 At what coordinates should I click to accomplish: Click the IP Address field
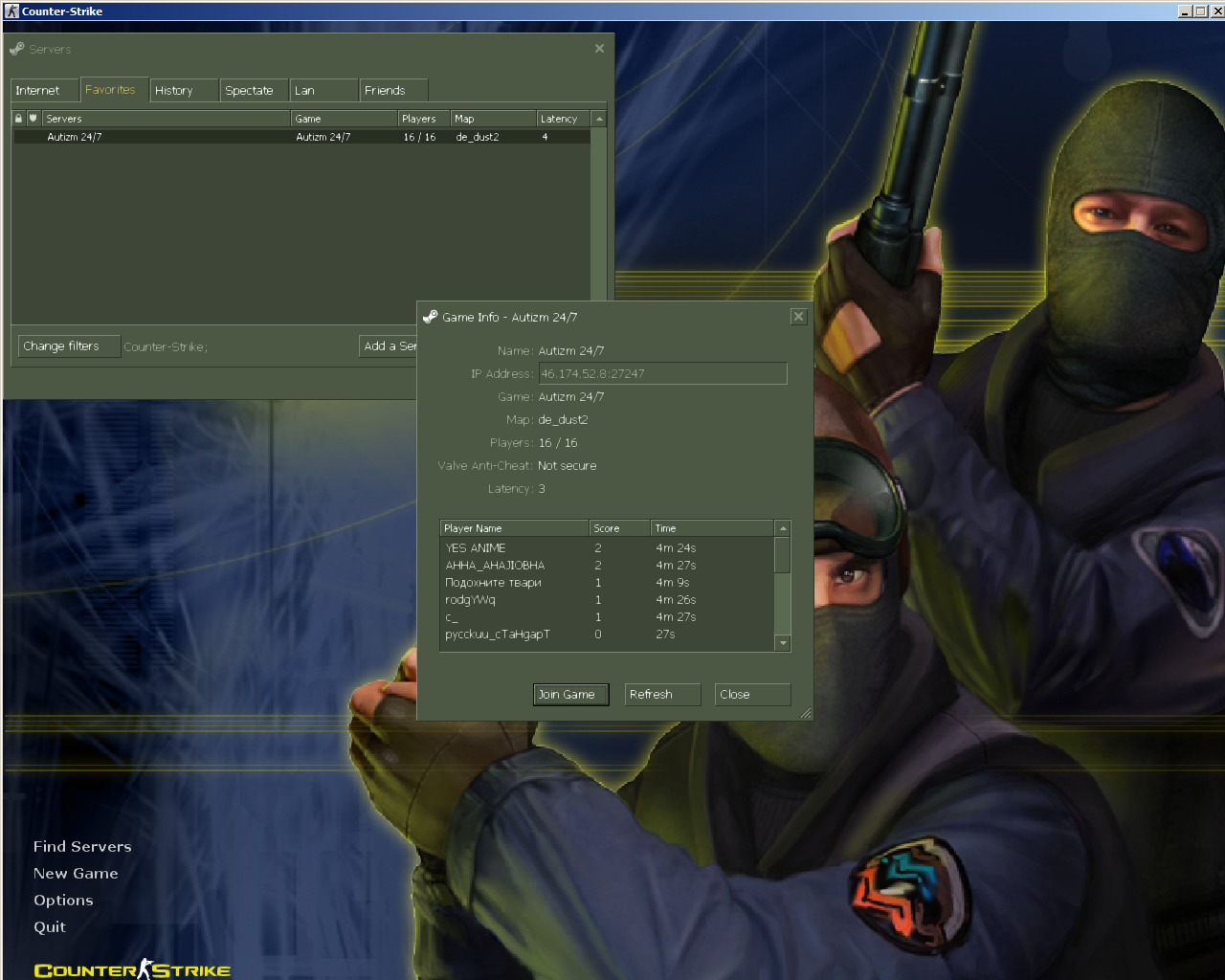(x=663, y=373)
